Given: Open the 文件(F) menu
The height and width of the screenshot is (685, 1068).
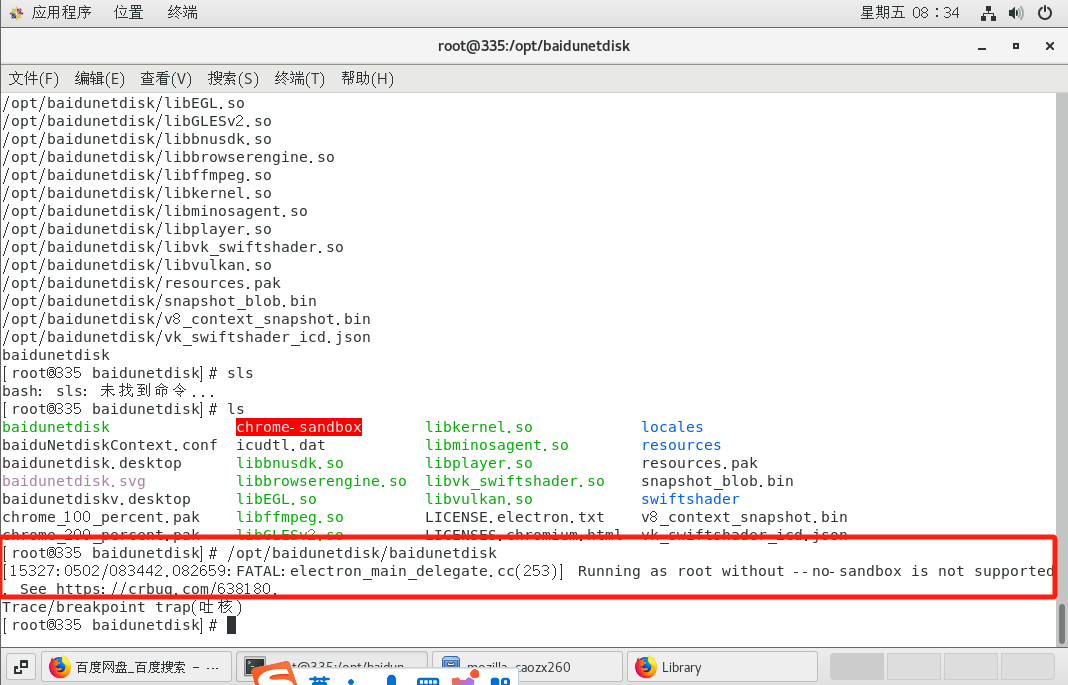Looking at the screenshot, I should (33, 79).
